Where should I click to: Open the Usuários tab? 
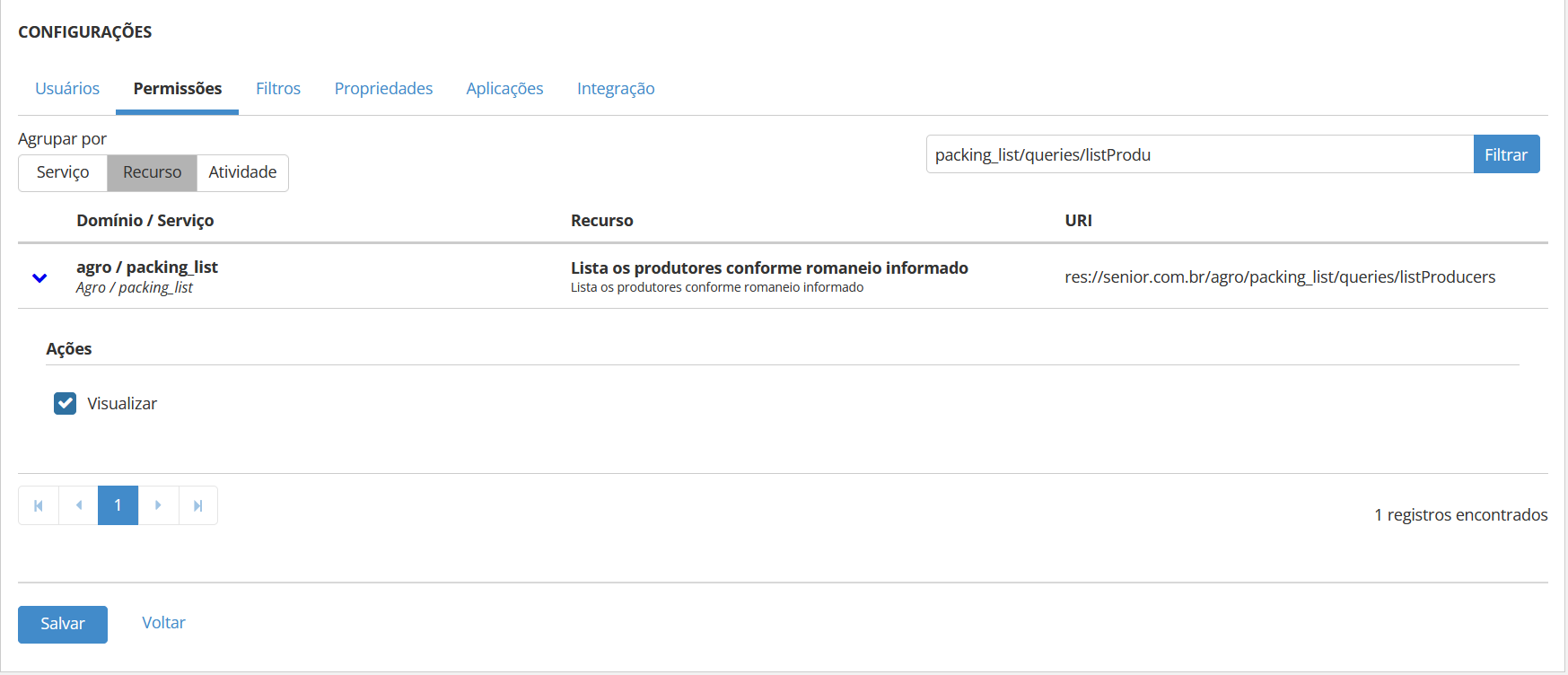tap(67, 89)
